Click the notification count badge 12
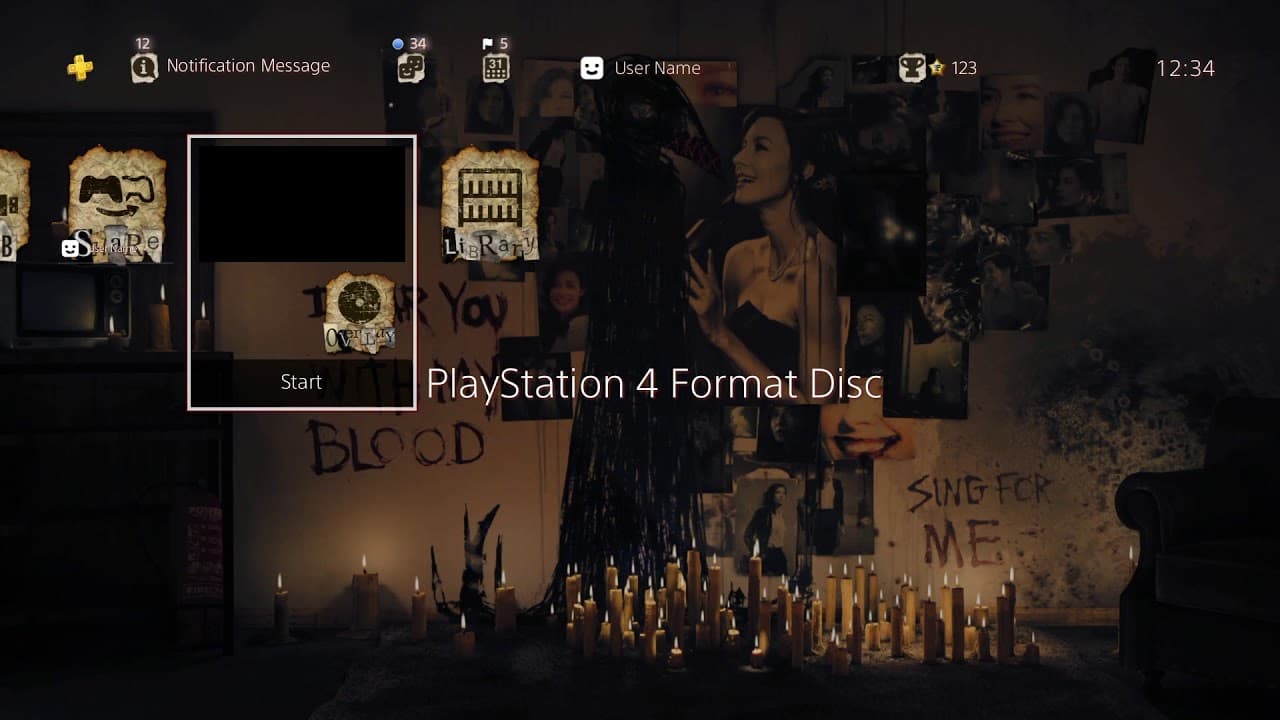 [x=143, y=43]
